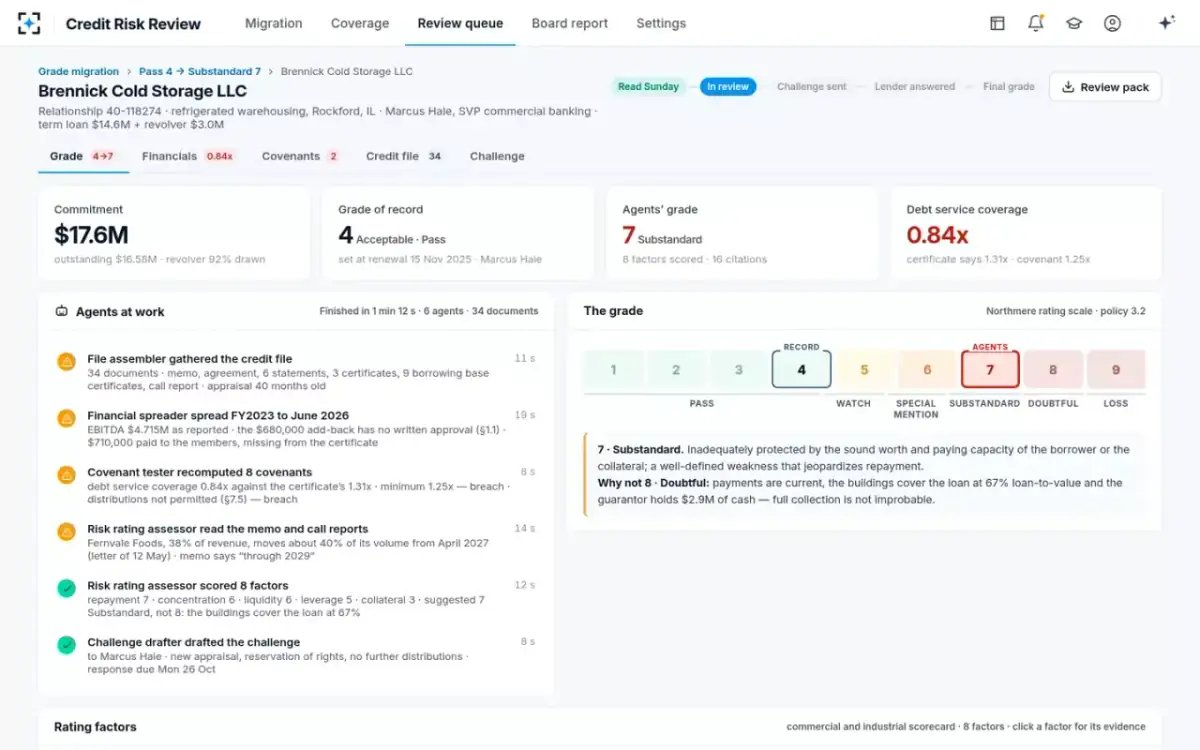Click the Northmere rating scale · policy 3.2 text

click(x=1066, y=311)
